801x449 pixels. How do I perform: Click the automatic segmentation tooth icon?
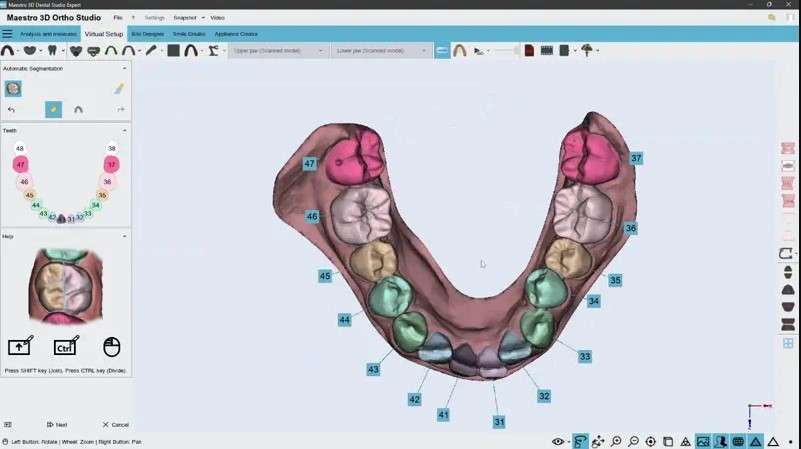coord(13,88)
